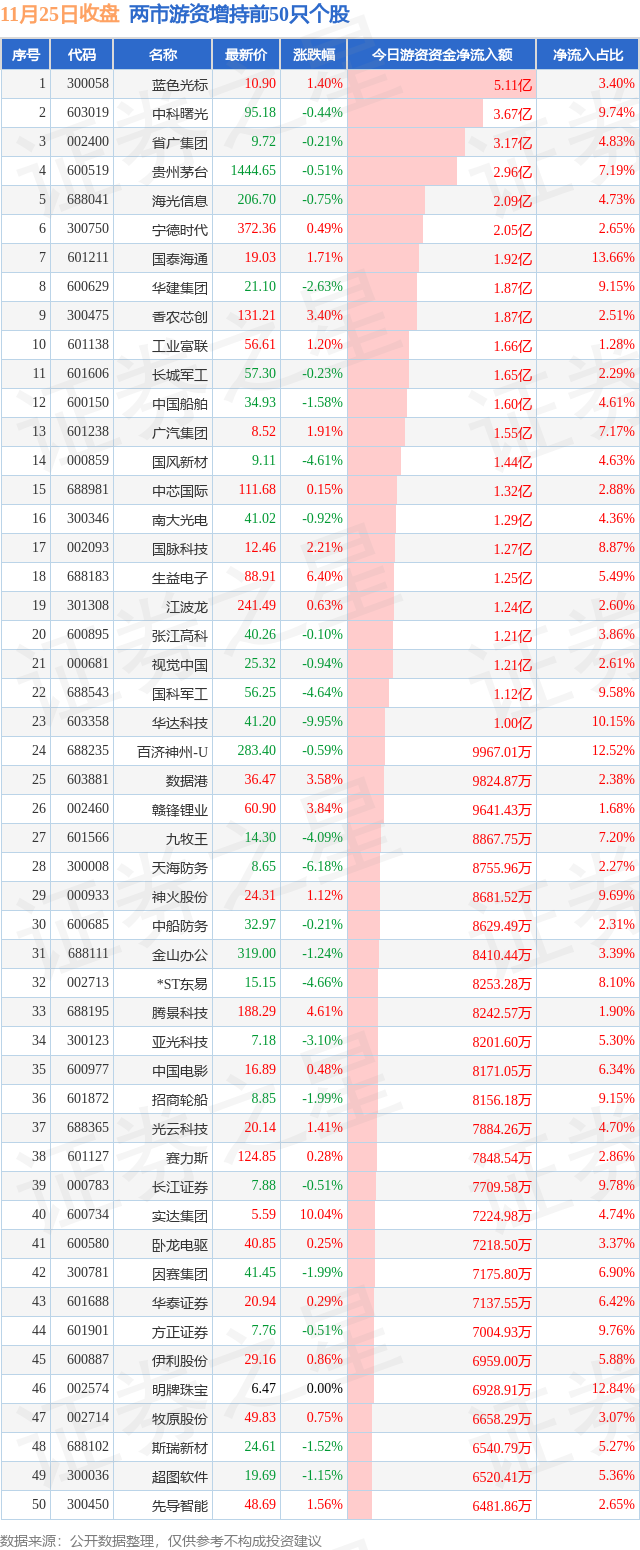The height and width of the screenshot is (1550, 640).
Task: Click 金山办公 price 319.00
Action: tap(256, 954)
